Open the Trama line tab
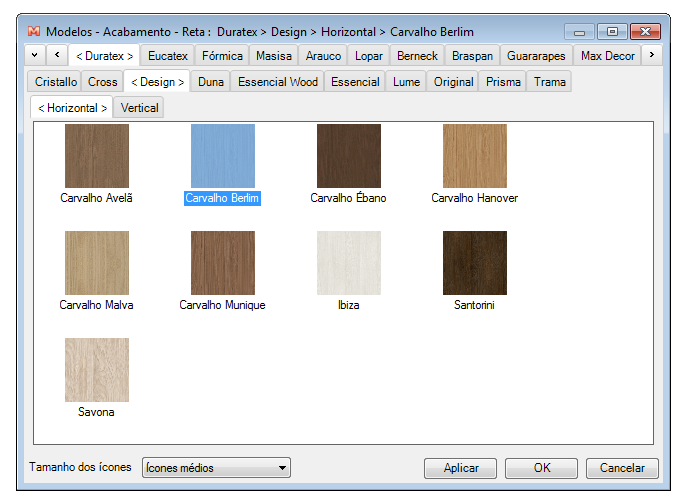 tap(550, 82)
